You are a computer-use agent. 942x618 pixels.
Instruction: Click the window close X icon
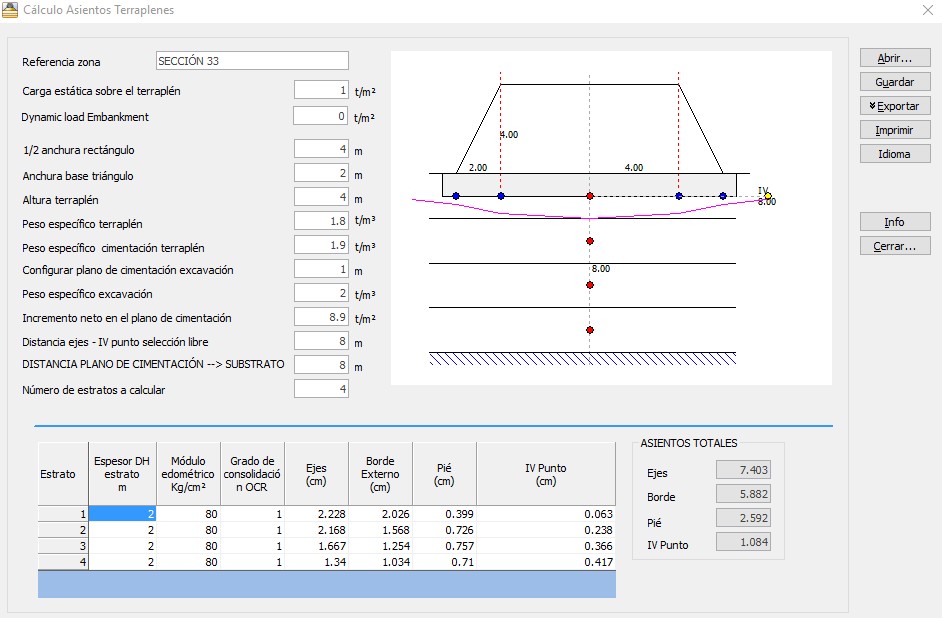[x=928, y=10]
